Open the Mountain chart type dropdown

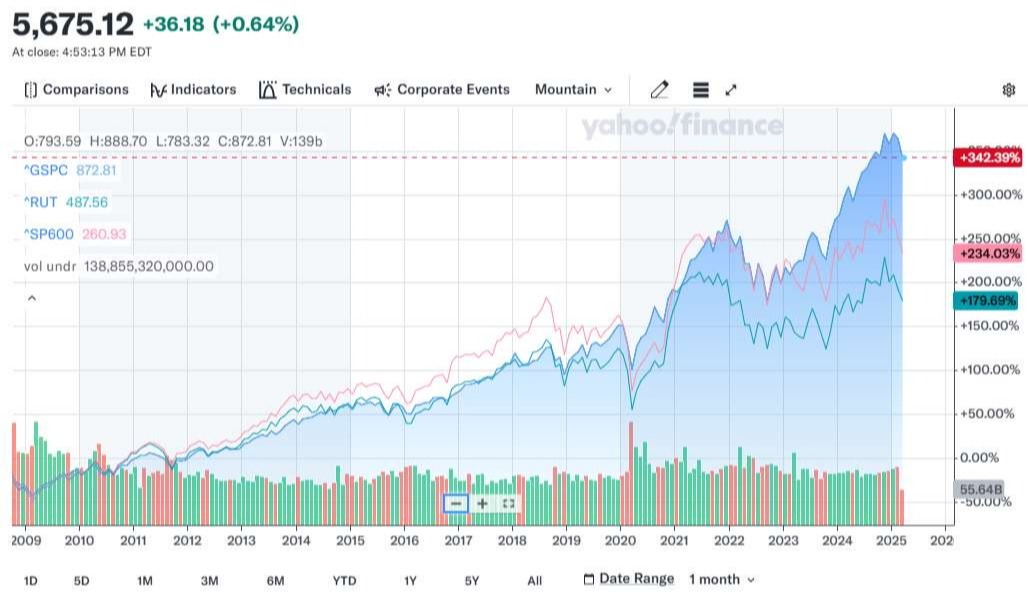point(573,90)
